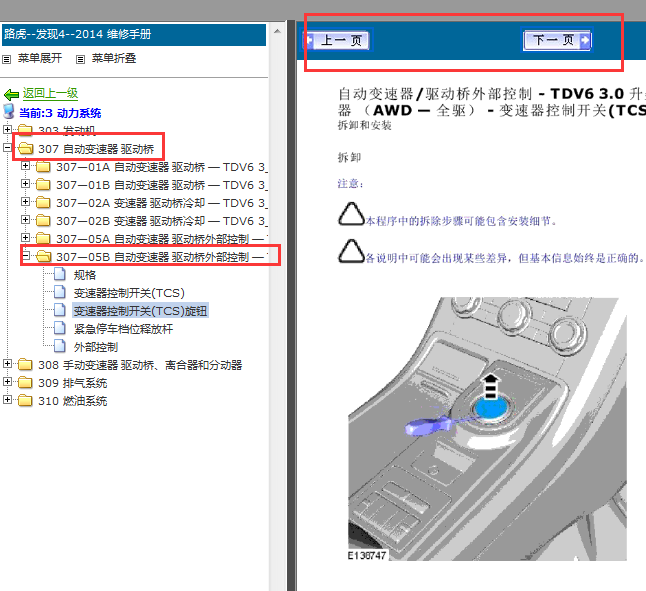
Task: Expand the 310 燃油系统 node
Action: coord(7,399)
